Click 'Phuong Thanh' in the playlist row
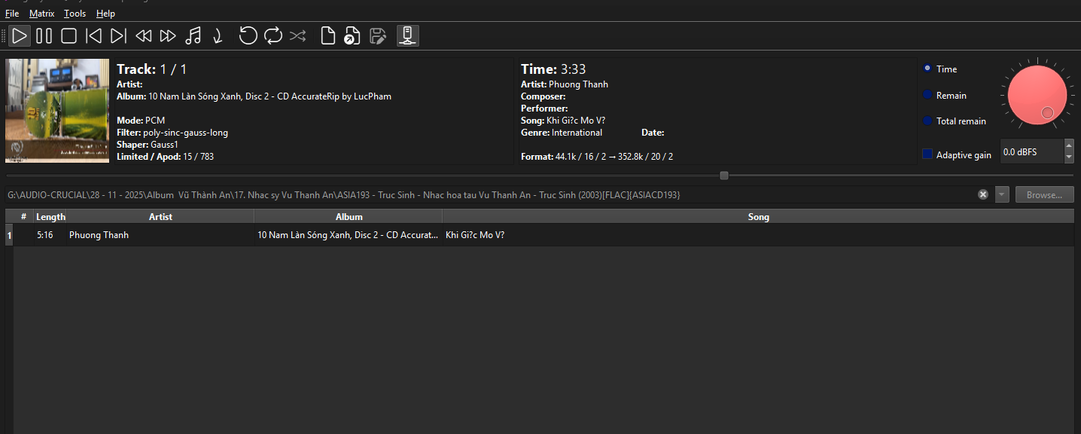This screenshot has height=434, width=1081. click(99, 235)
